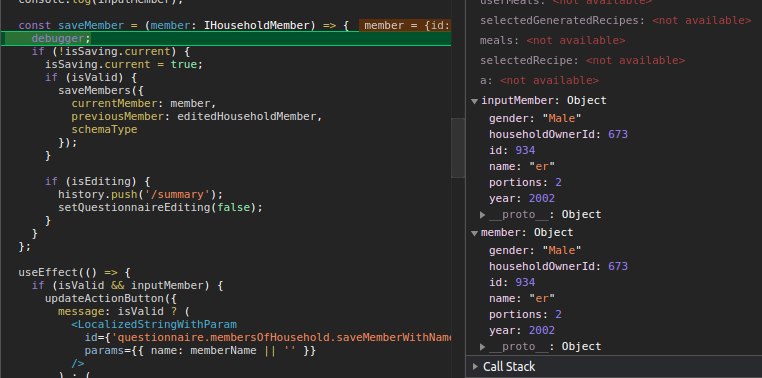
Task: Click the 'if (isEditing) {' line
Action: point(98,181)
